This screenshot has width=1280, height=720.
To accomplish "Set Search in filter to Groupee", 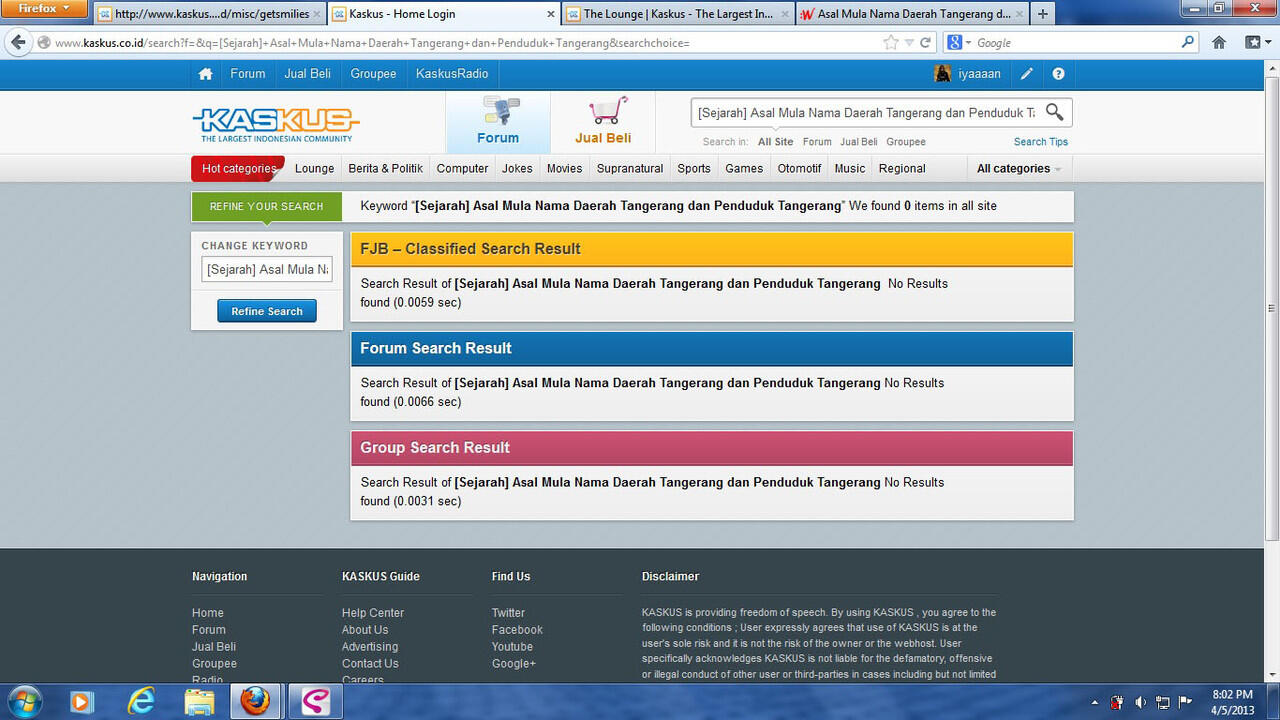I will [x=906, y=142].
